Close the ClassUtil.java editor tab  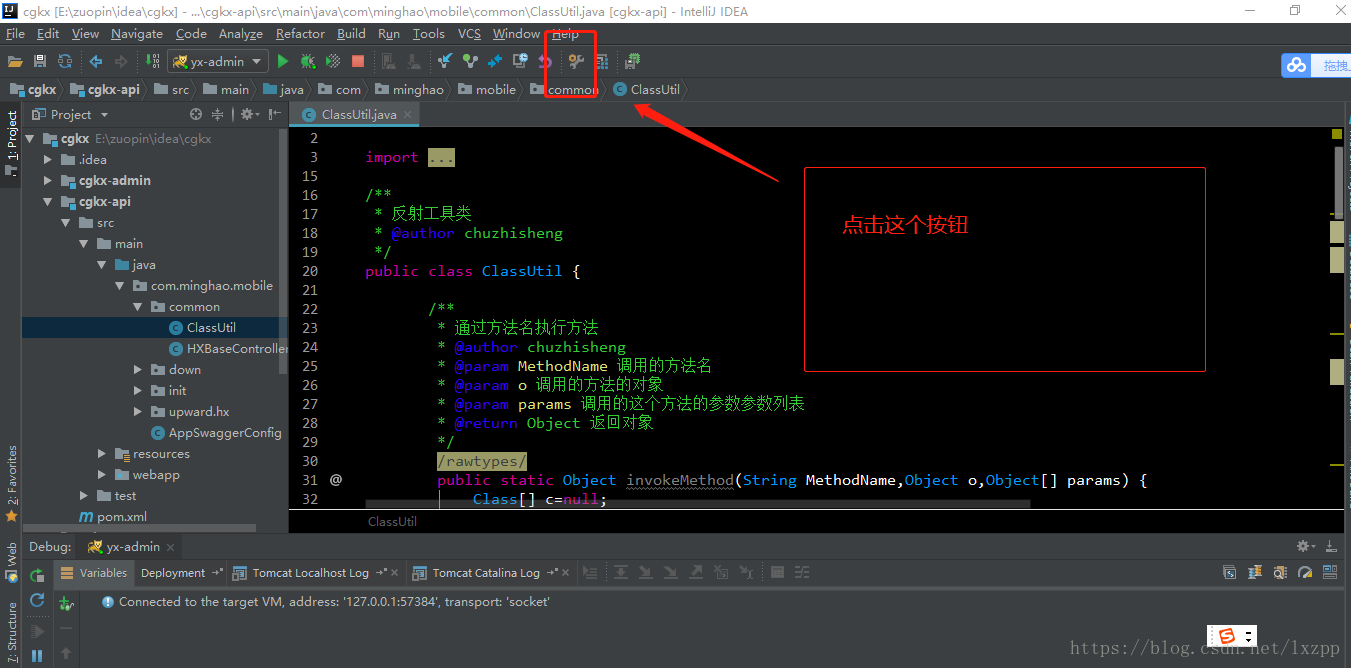(x=408, y=115)
